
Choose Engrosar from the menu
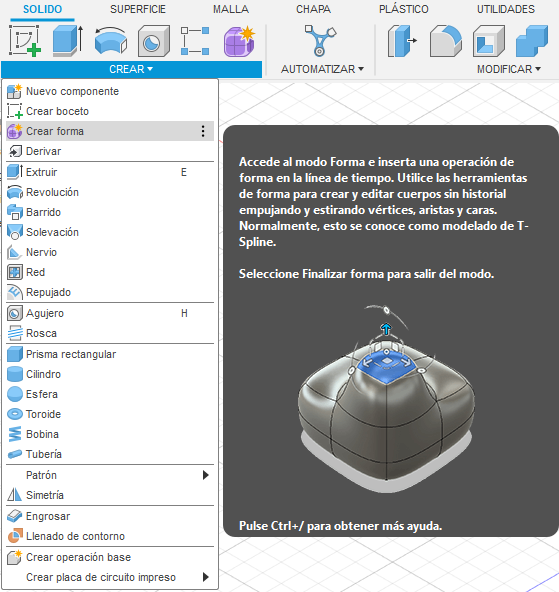click(110, 516)
